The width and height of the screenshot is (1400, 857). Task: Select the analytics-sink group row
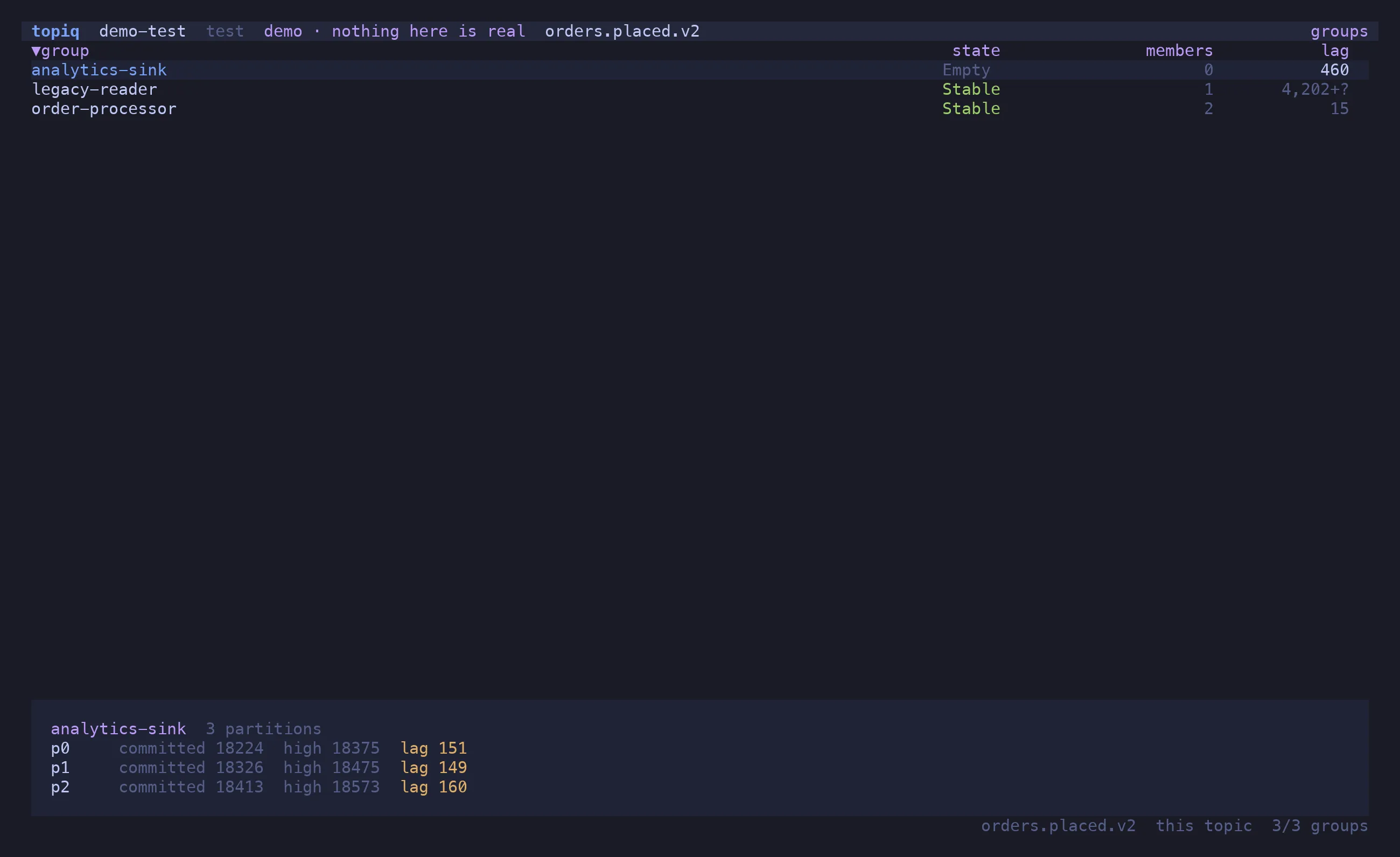tap(699, 70)
